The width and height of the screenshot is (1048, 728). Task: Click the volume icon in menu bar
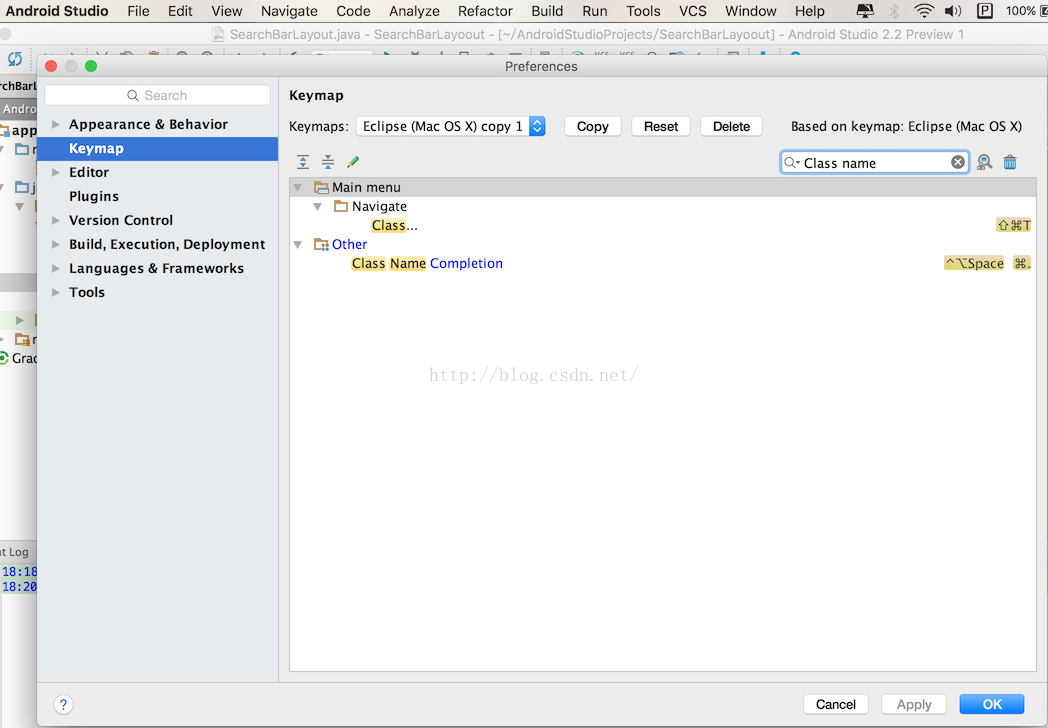pyautogui.click(x=952, y=11)
